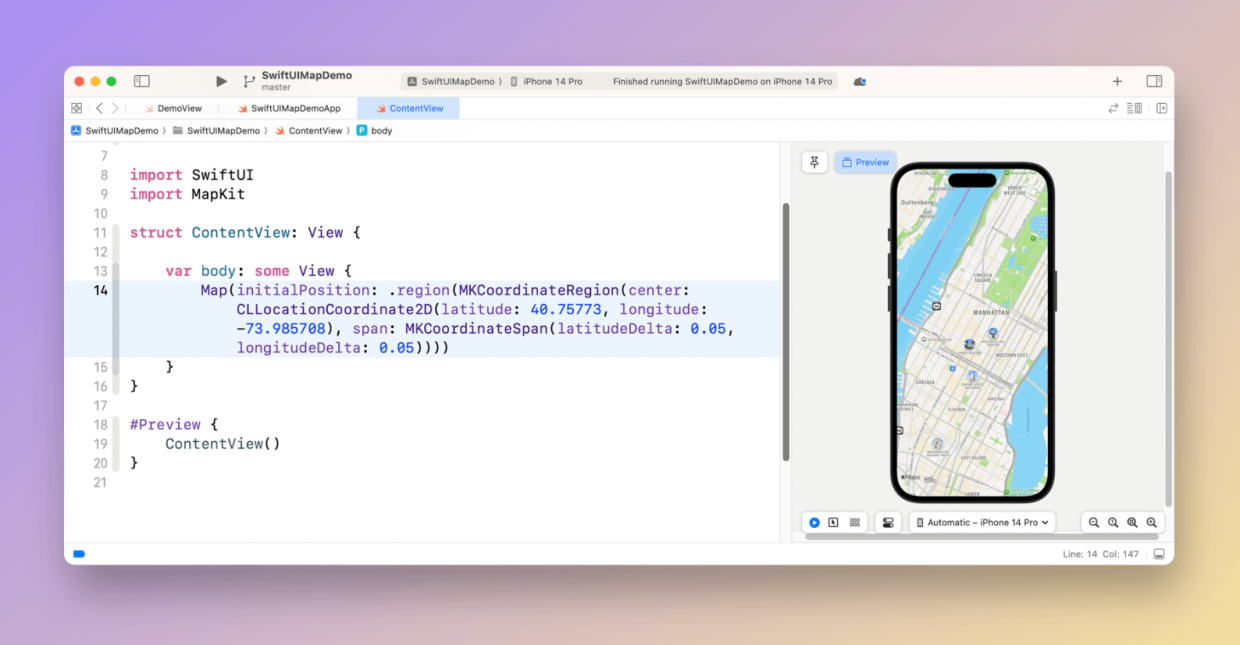Click the pin preview icon
The width and height of the screenshot is (1240, 645).
[815, 162]
